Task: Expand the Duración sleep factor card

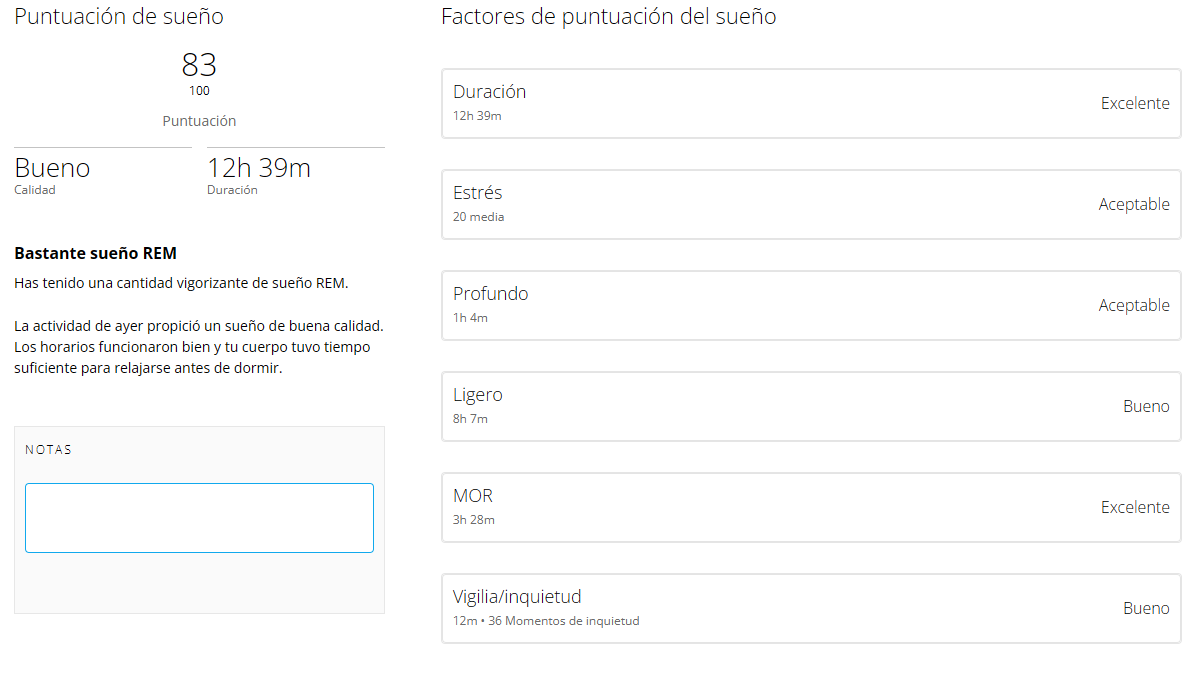Action: click(810, 103)
